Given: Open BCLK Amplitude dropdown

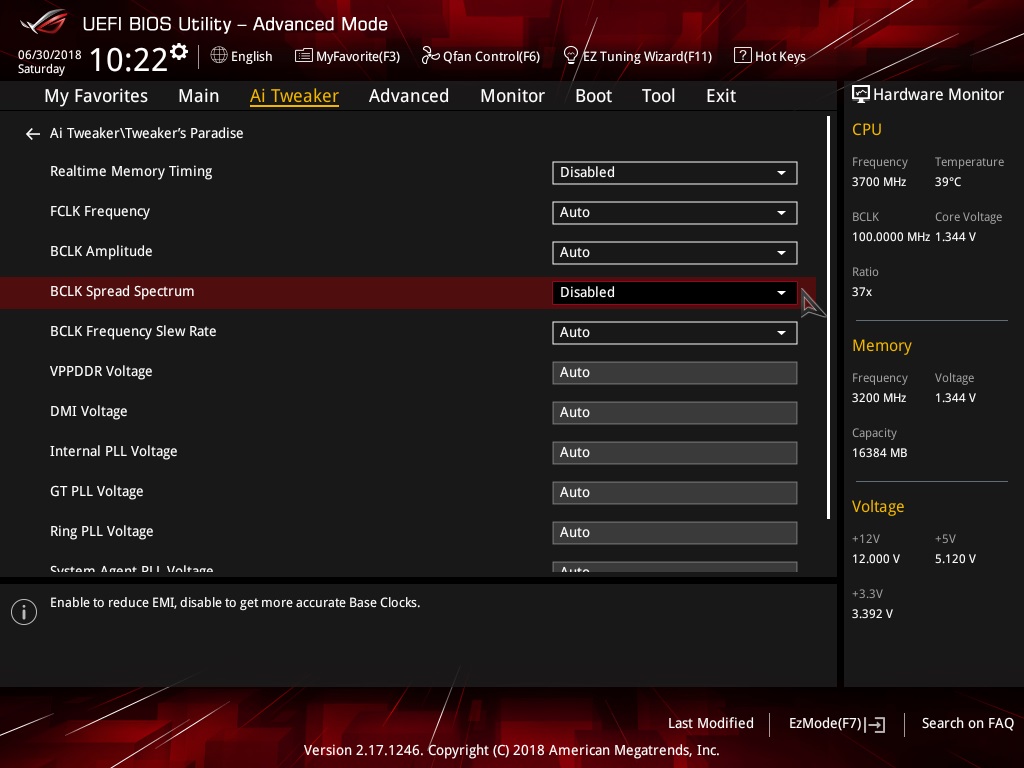Looking at the screenshot, I should point(675,252).
